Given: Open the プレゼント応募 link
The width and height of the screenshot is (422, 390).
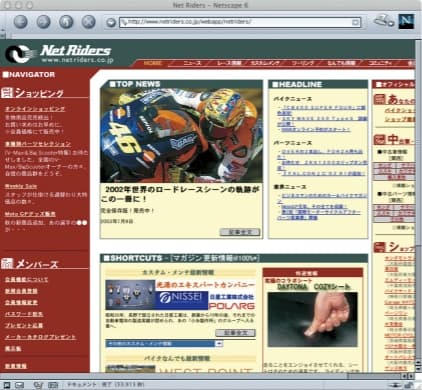Looking at the screenshot, I should 24,325.
